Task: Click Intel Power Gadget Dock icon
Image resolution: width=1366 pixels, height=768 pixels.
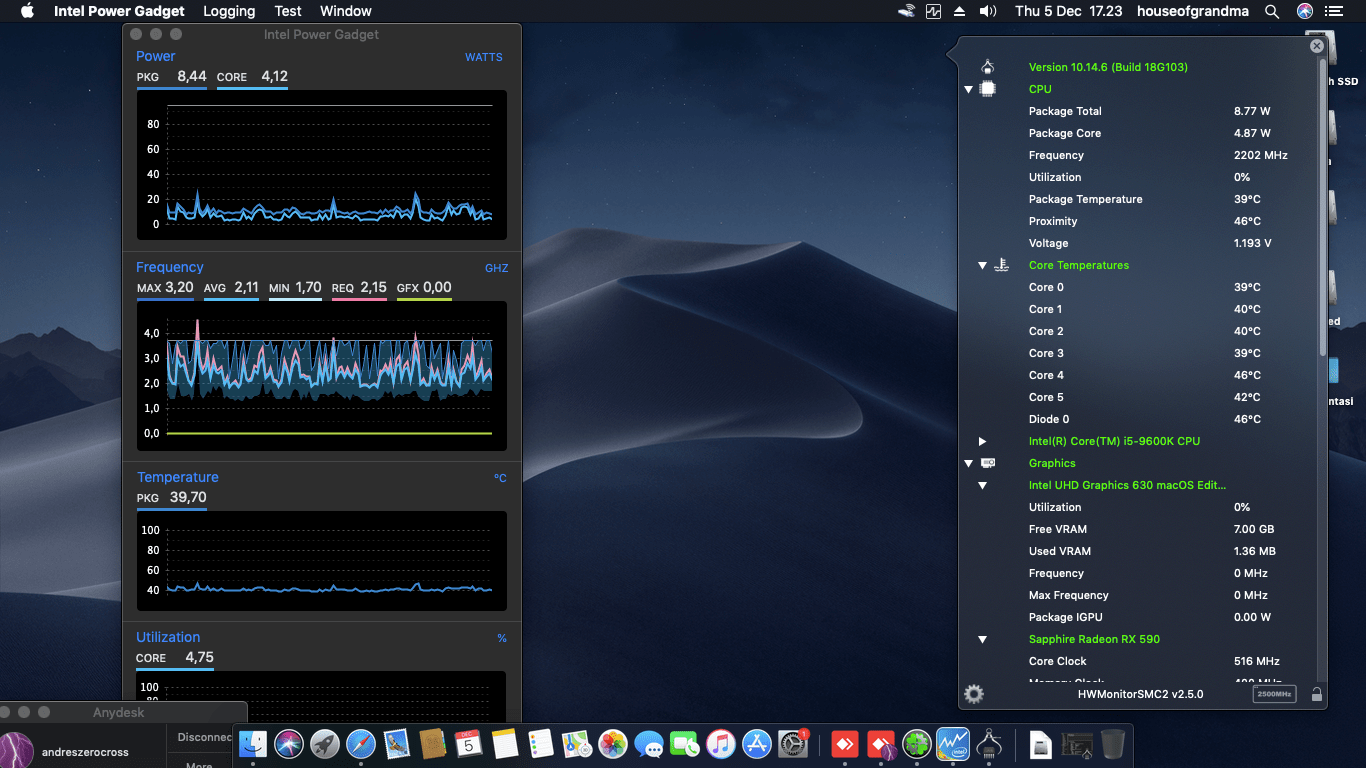Action: (x=953, y=744)
